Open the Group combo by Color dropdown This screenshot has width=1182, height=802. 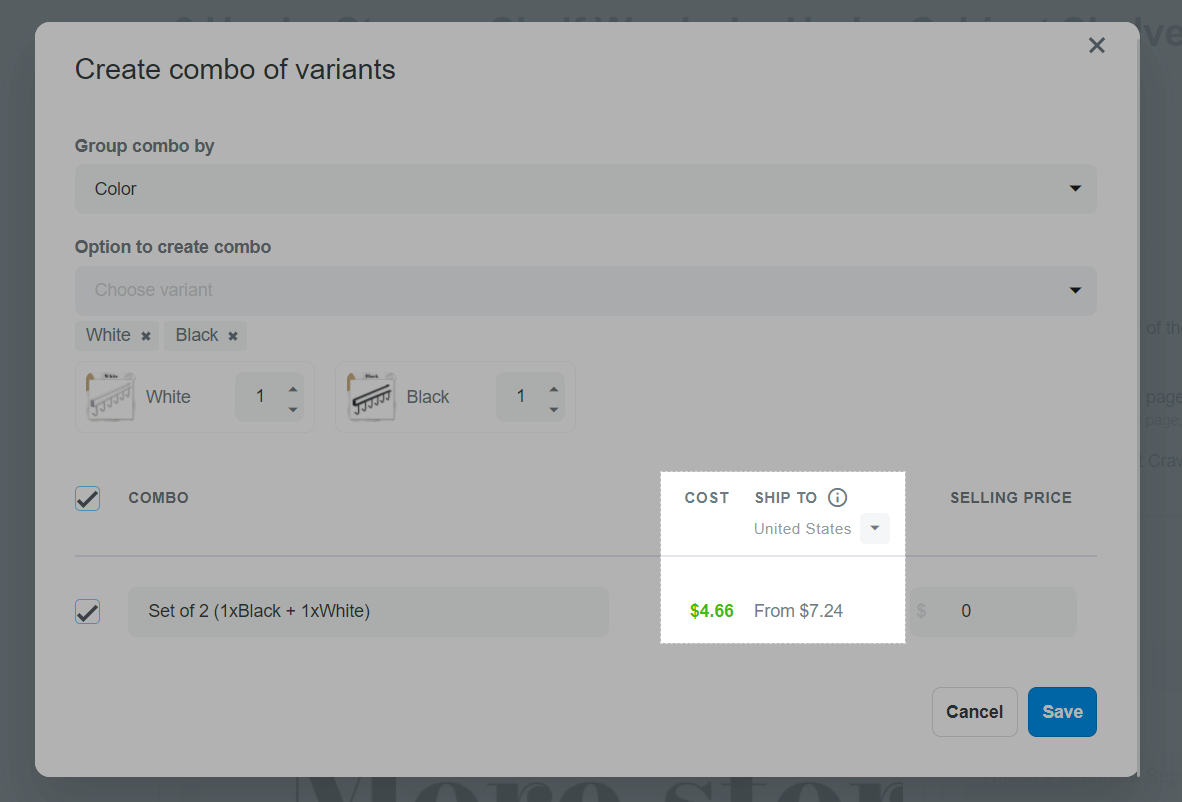[585, 188]
